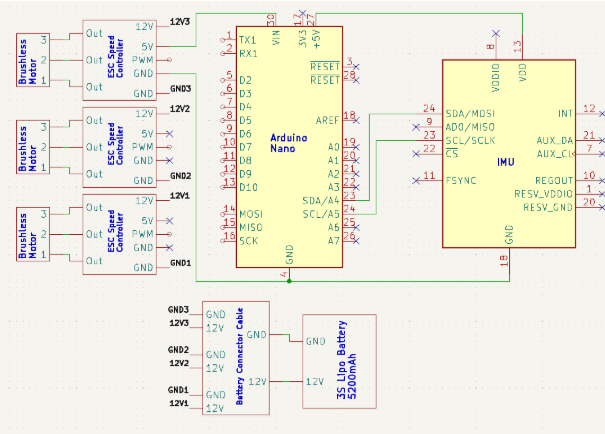Select the INT pin label on the IMU
The width and height of the screenshot is (605, 434).
[565, 114]
